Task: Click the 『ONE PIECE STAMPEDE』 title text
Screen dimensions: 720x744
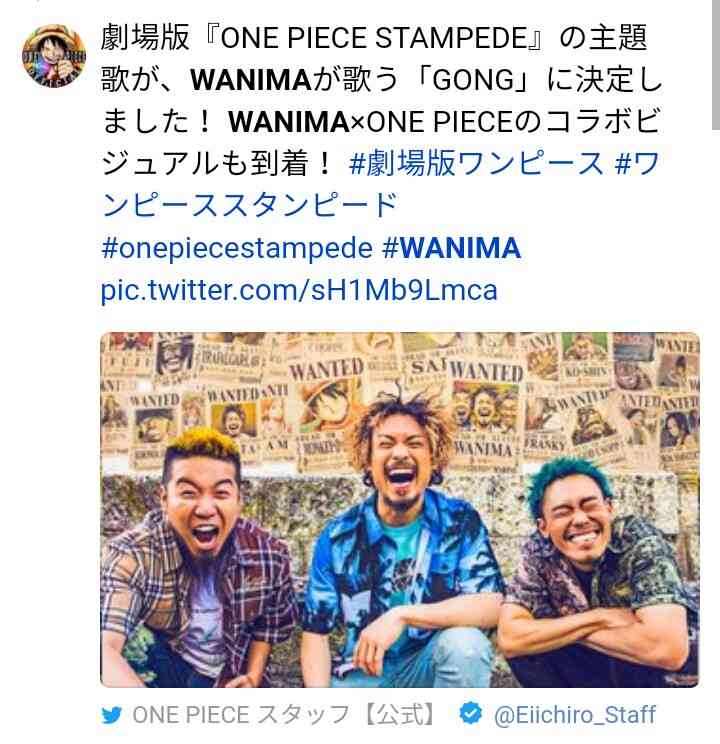Action: (376, 38)
